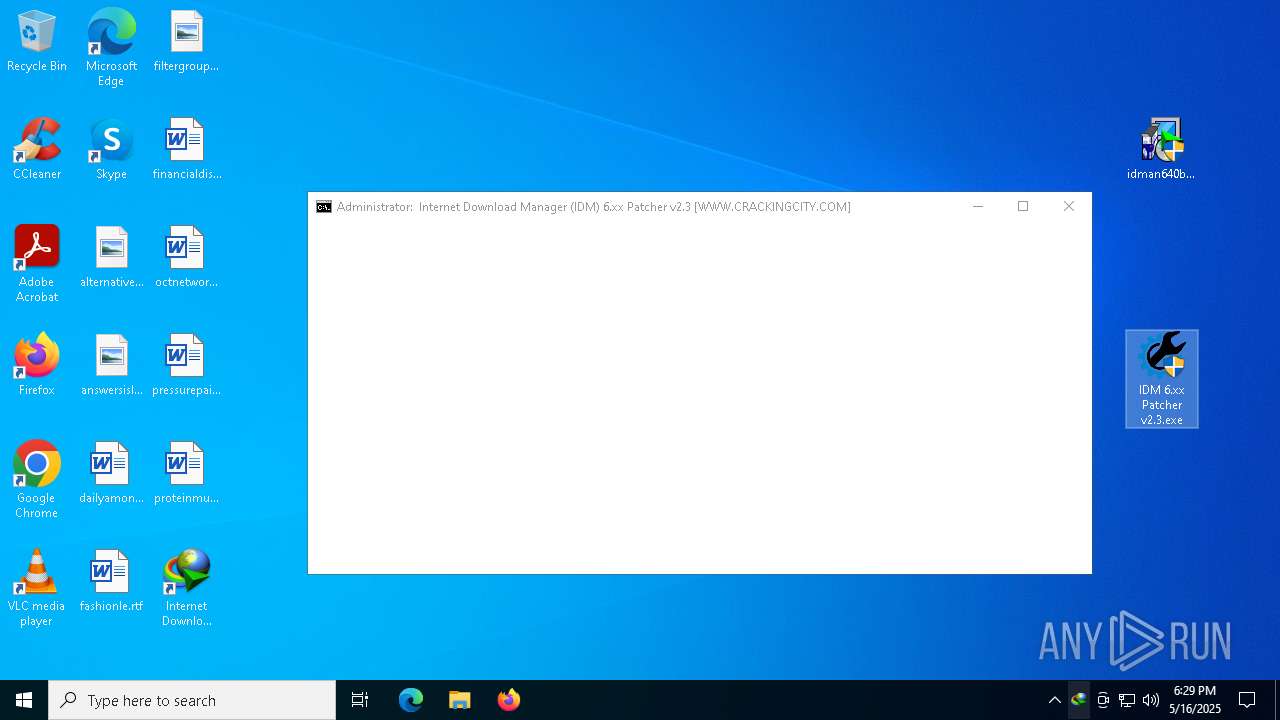Select the dailyamon Word document icon
1280x720 pixels.
tap(111, 473)
